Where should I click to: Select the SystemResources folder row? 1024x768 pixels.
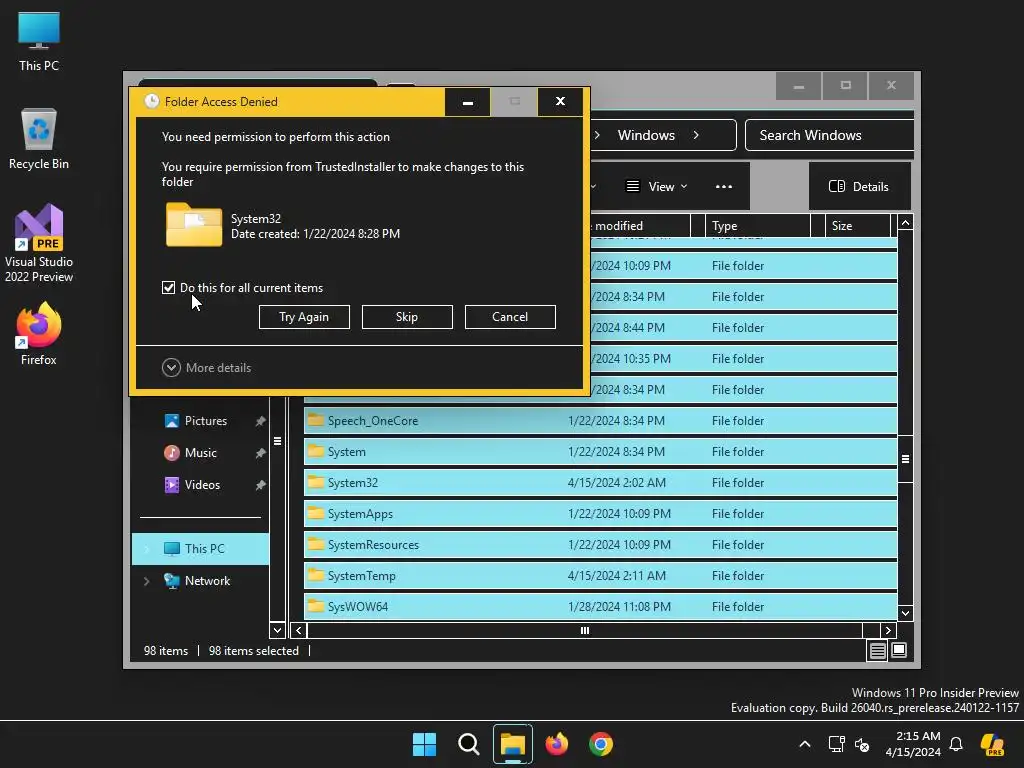pyautogui.click(x=600, y=545)
